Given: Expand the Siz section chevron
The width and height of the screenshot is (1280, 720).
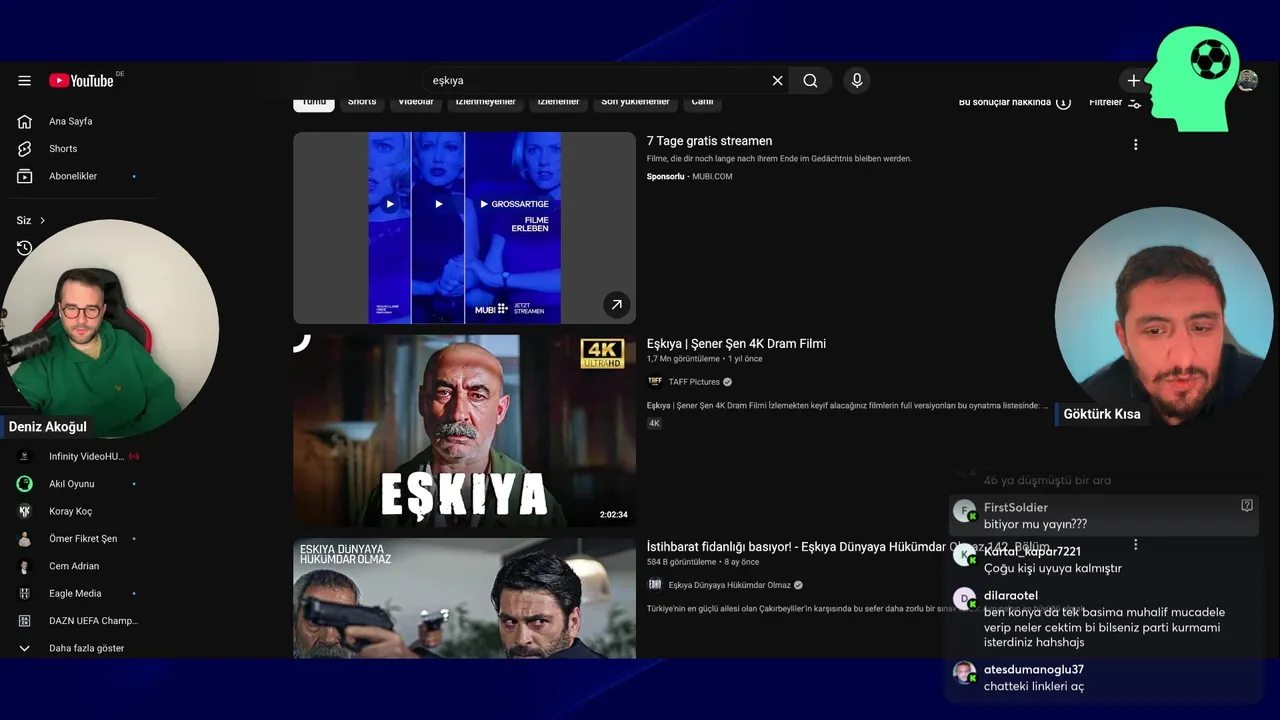Looking at the screenshot, I should point(42,220).
